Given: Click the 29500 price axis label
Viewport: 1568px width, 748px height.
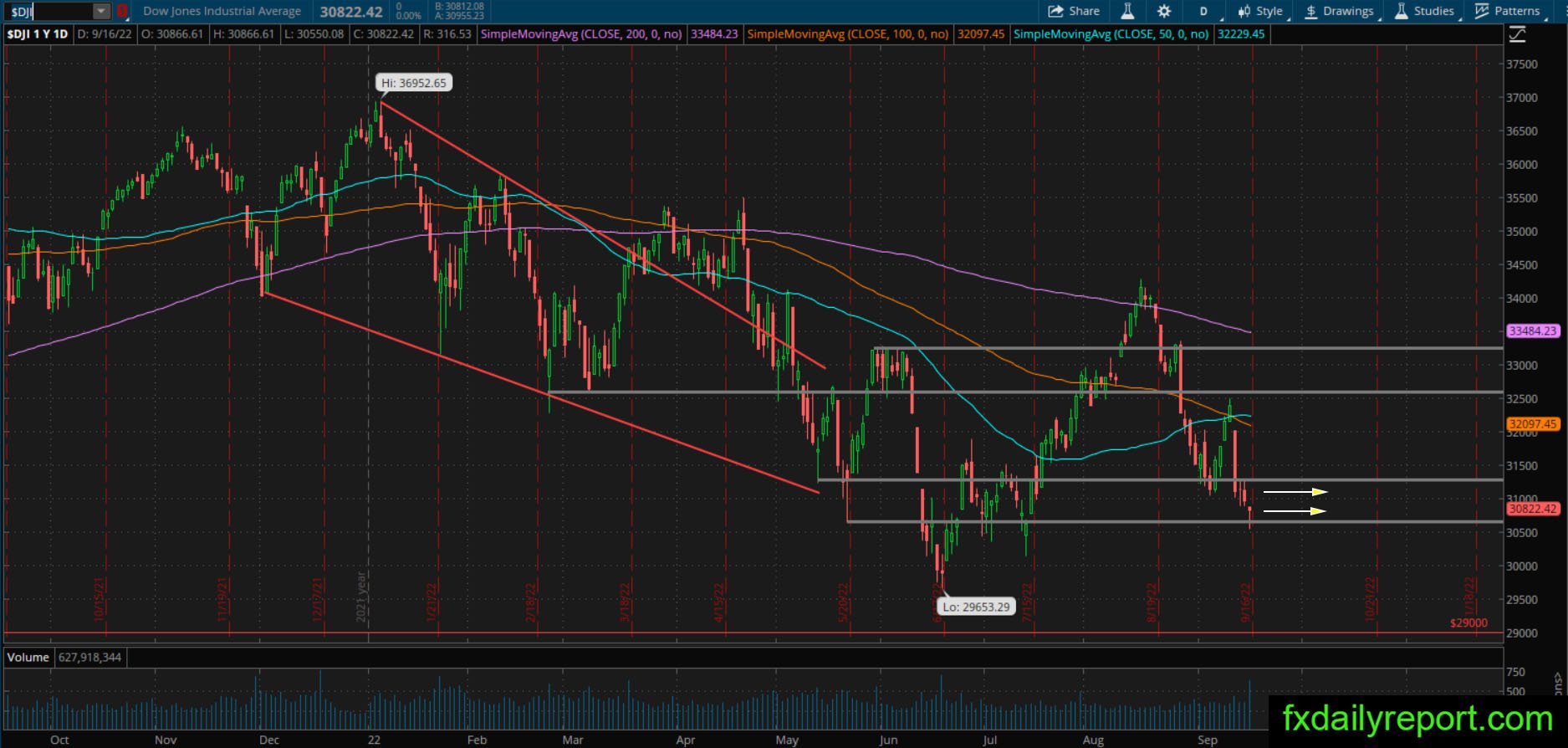Looking at the screenshot, I should click(x=1521, y=600).
